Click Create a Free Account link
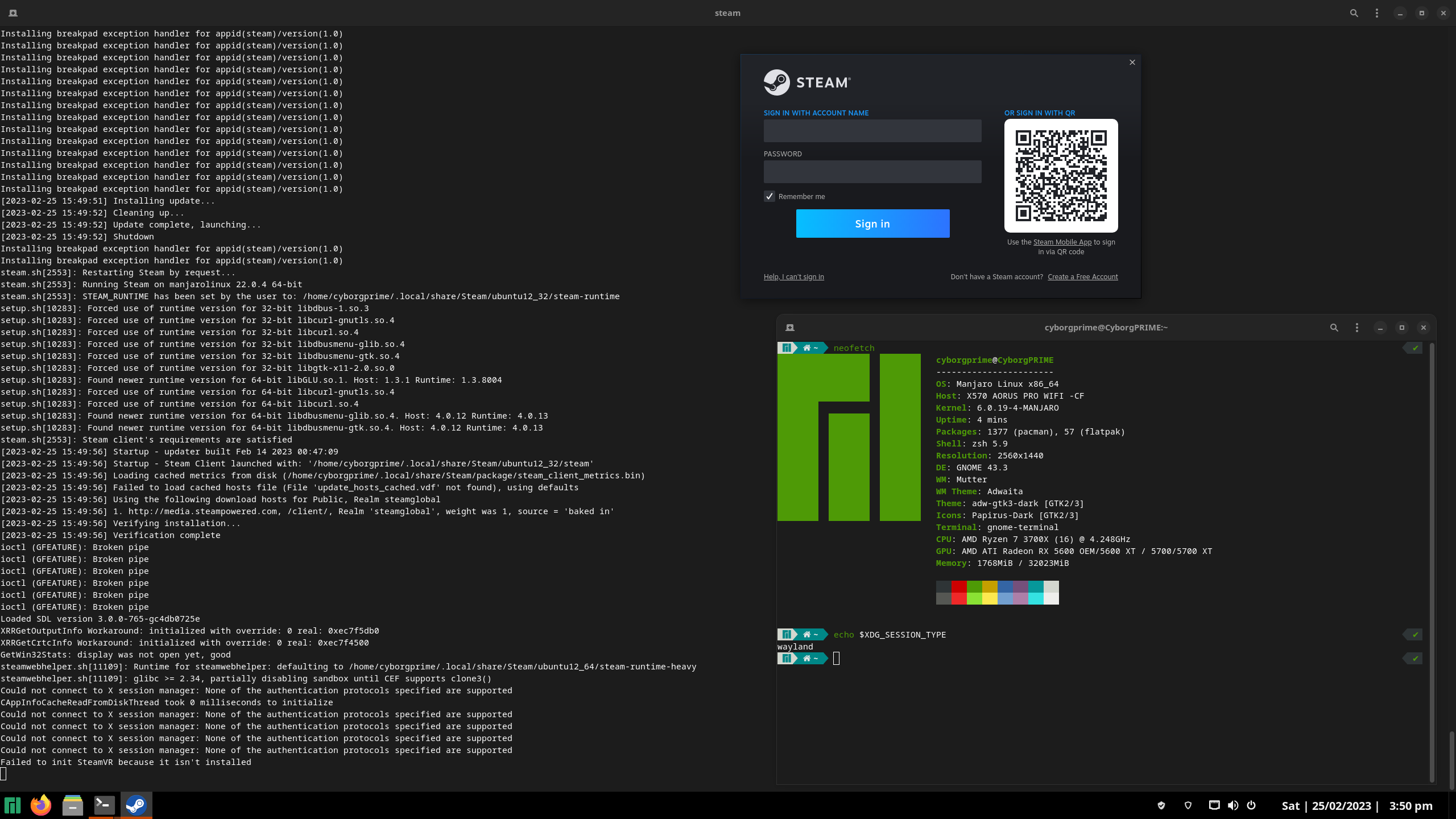This screenshot has height=819, width=1456. (x=1083, y=277)
